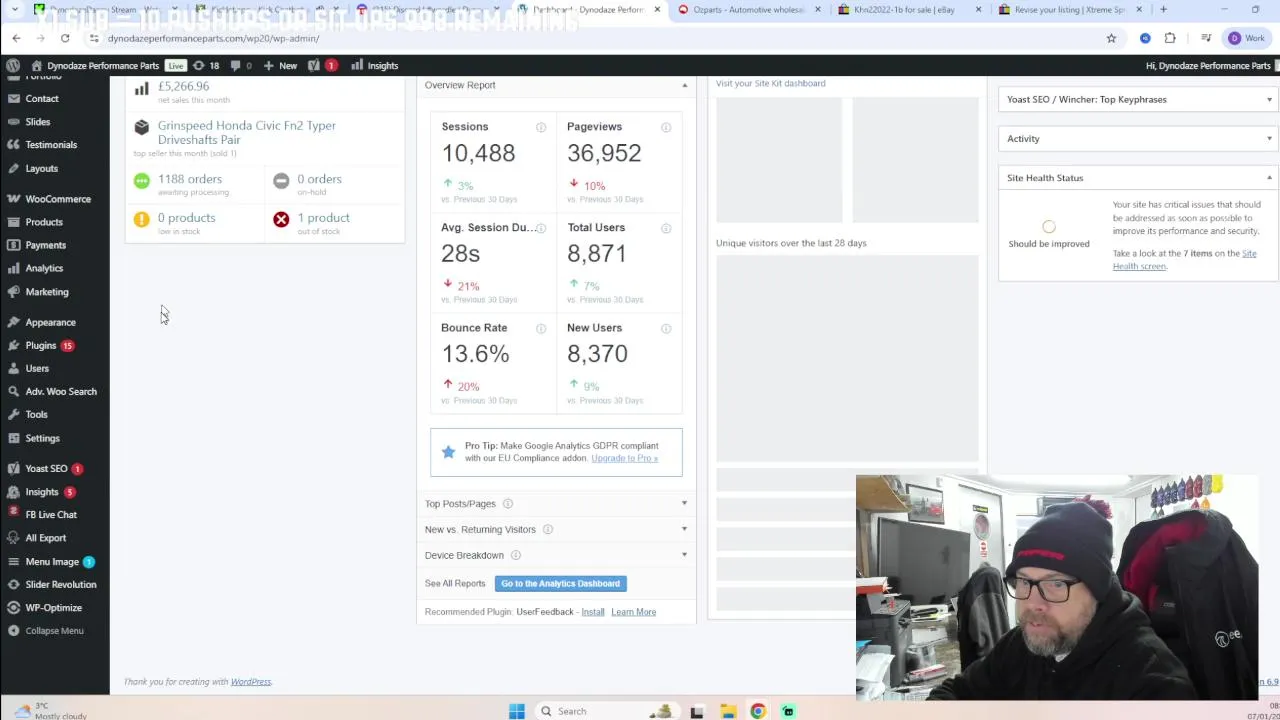The width and height of the screenshot is (1280, 720).
Task: Collapse the admin sidebar menu
Action: pos(54,630)
